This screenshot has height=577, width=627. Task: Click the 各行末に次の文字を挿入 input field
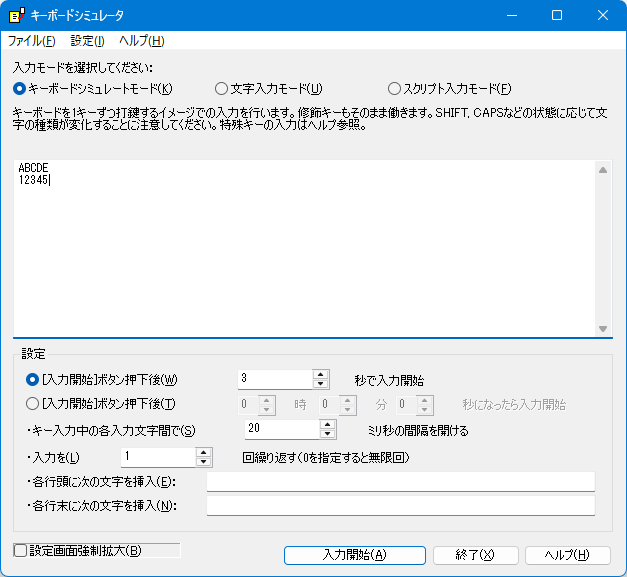(x=400, y=506)
